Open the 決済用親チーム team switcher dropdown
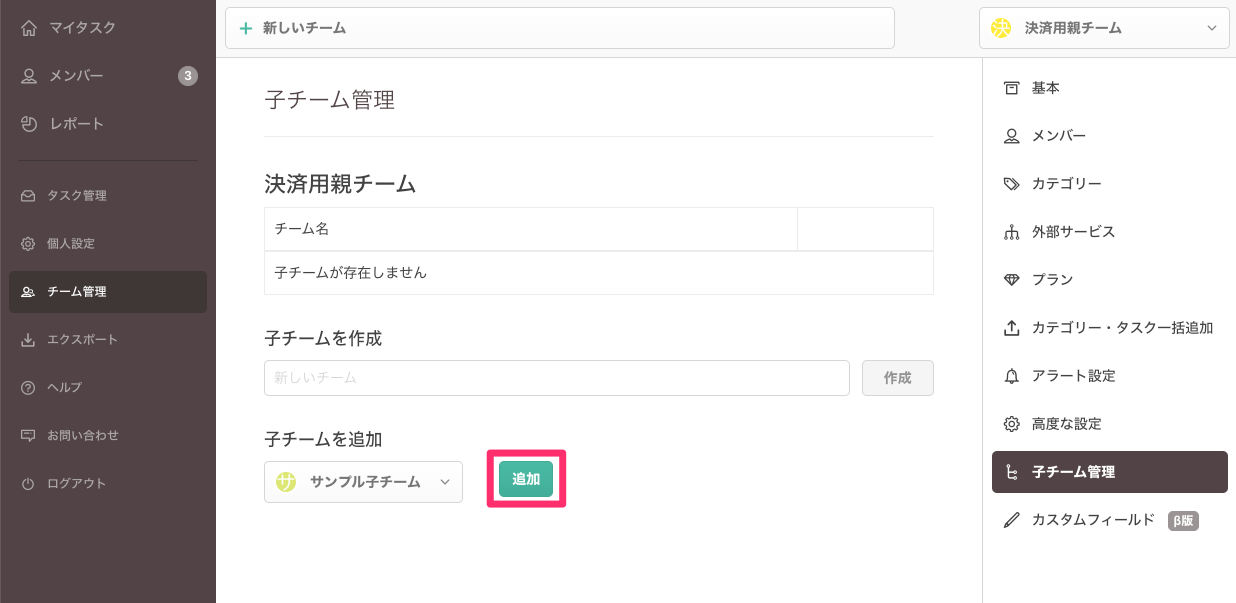The image size is (1236, 603). [1104, 28]
